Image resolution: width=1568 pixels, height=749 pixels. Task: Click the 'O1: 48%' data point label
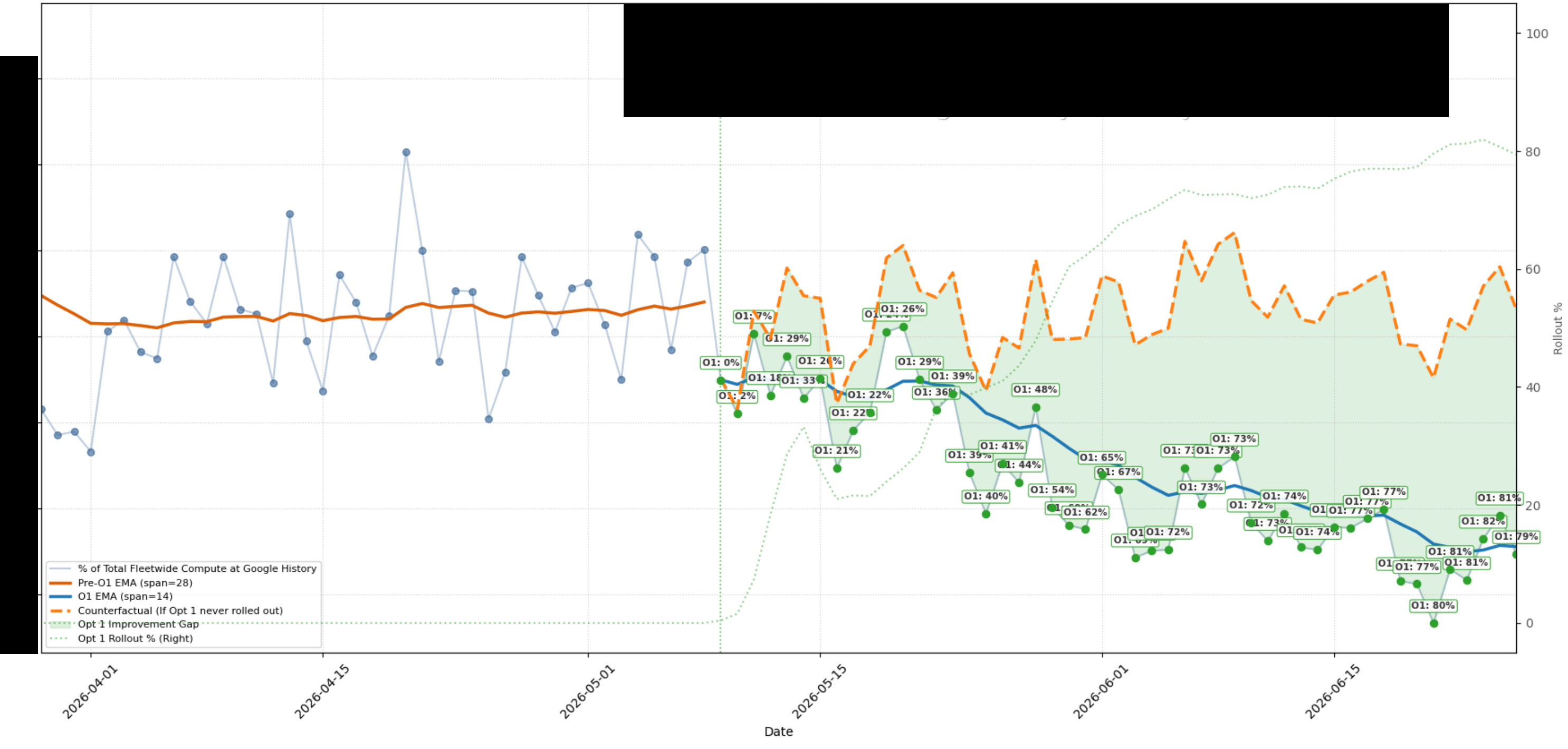(1035, 389)
